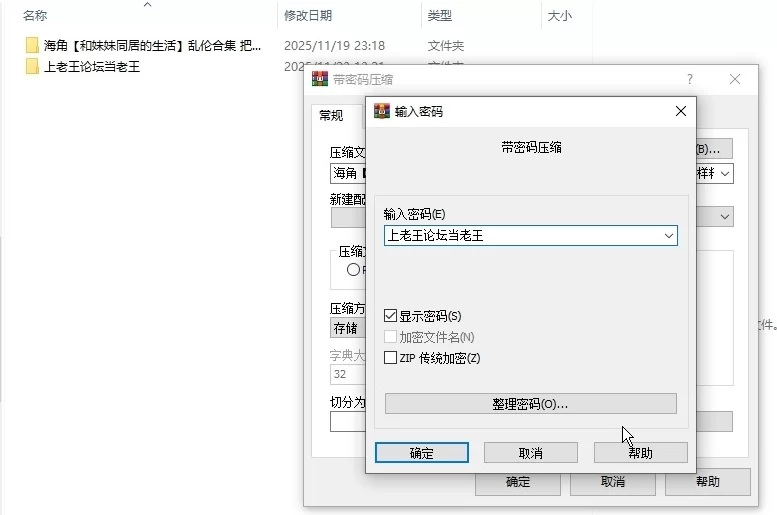Open the 存储 compression method dropdown
The image size is (777, 515).
click(348, 328)
